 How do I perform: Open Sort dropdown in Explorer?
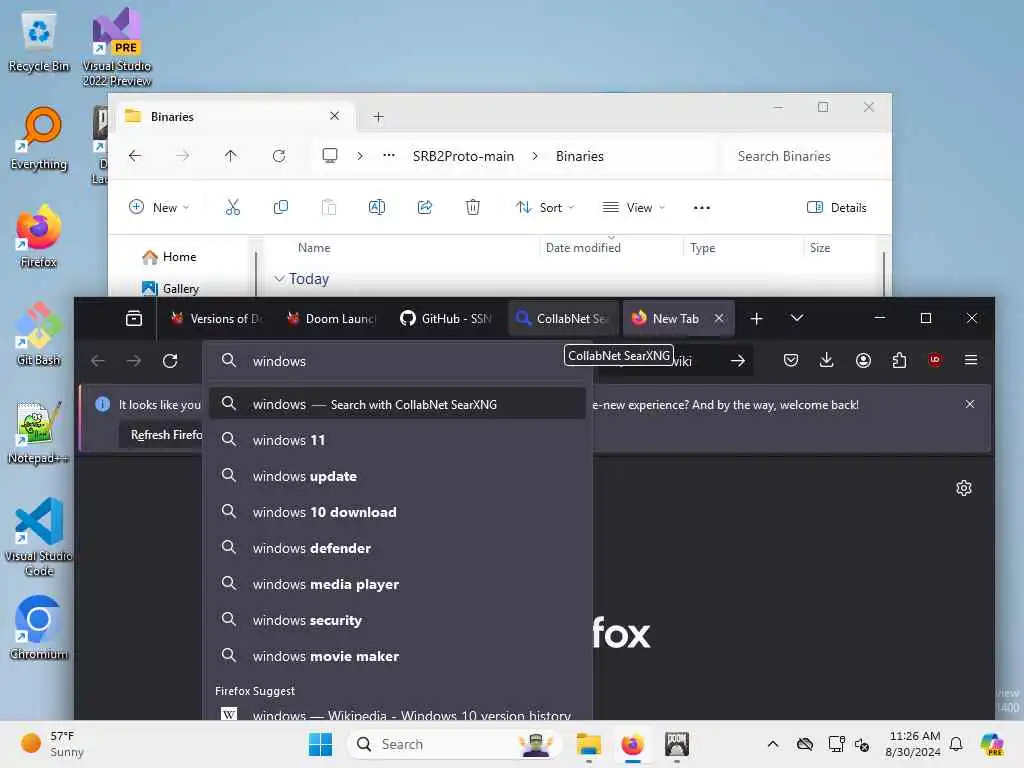click(x=545, y=208)
